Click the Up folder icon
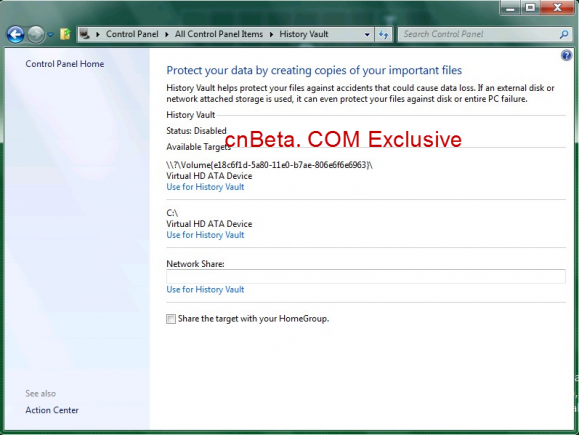 point(65,34)
